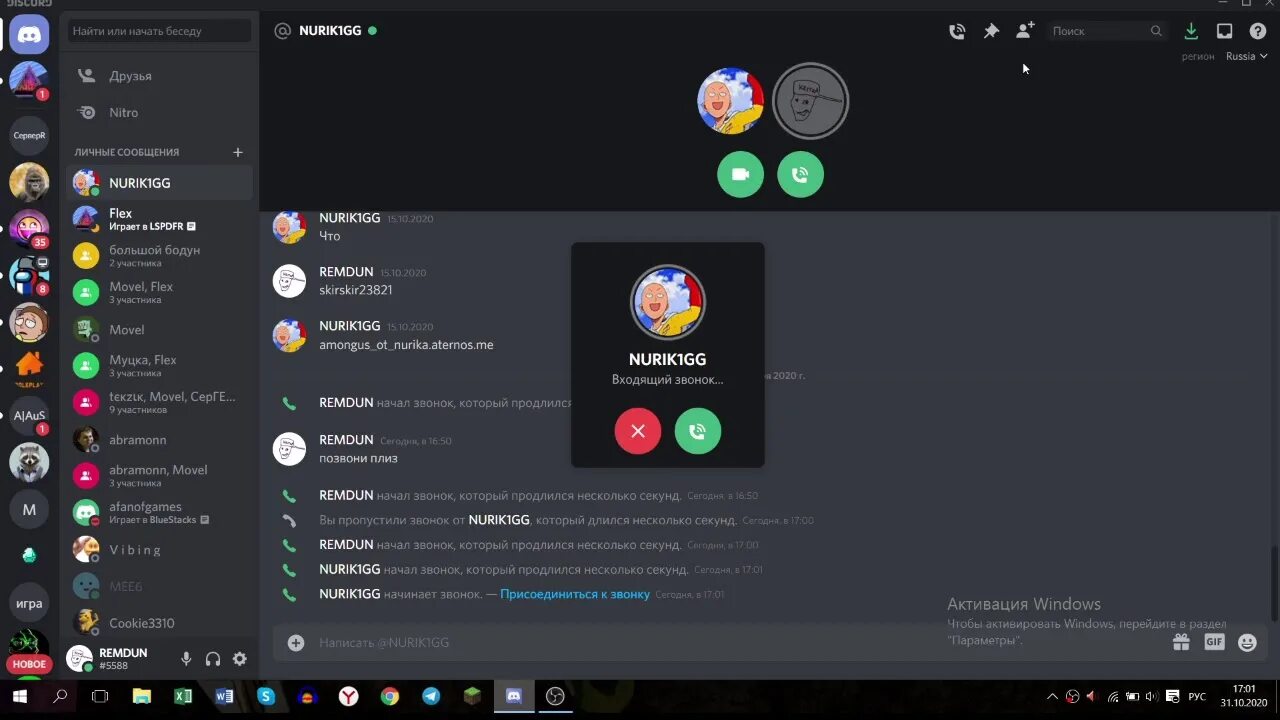Show hidden system tray icons
Screen dimensions: 1280x720
1051,696
